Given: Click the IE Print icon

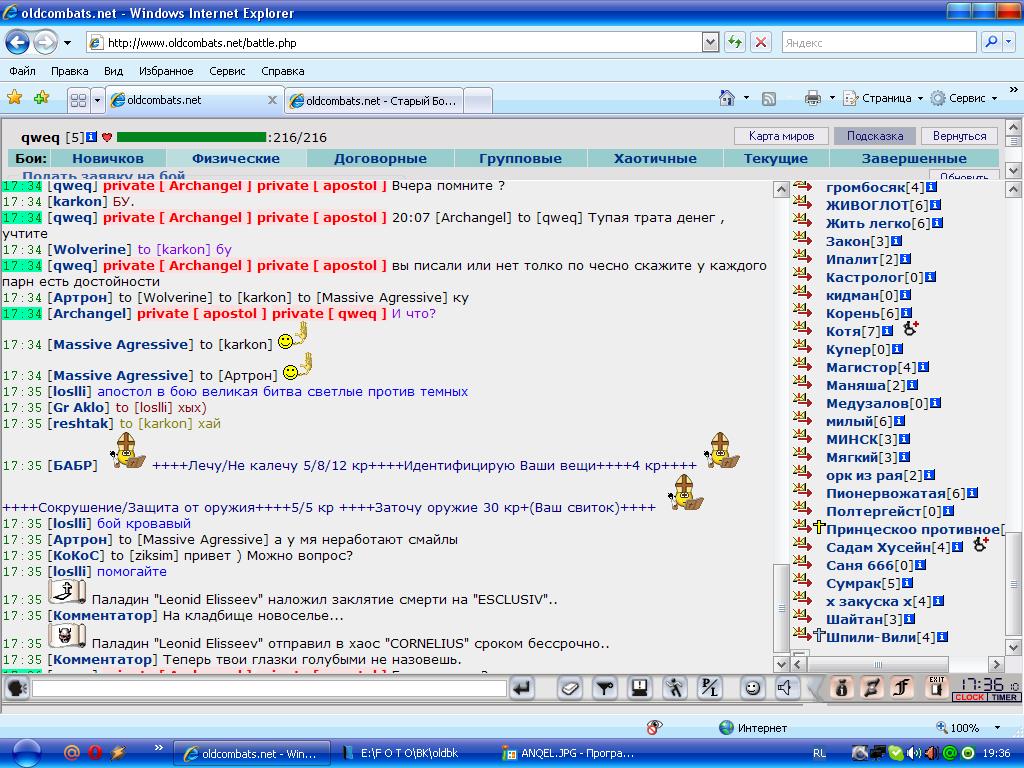Looking at the screenshot, I should [x=813, y=98].
